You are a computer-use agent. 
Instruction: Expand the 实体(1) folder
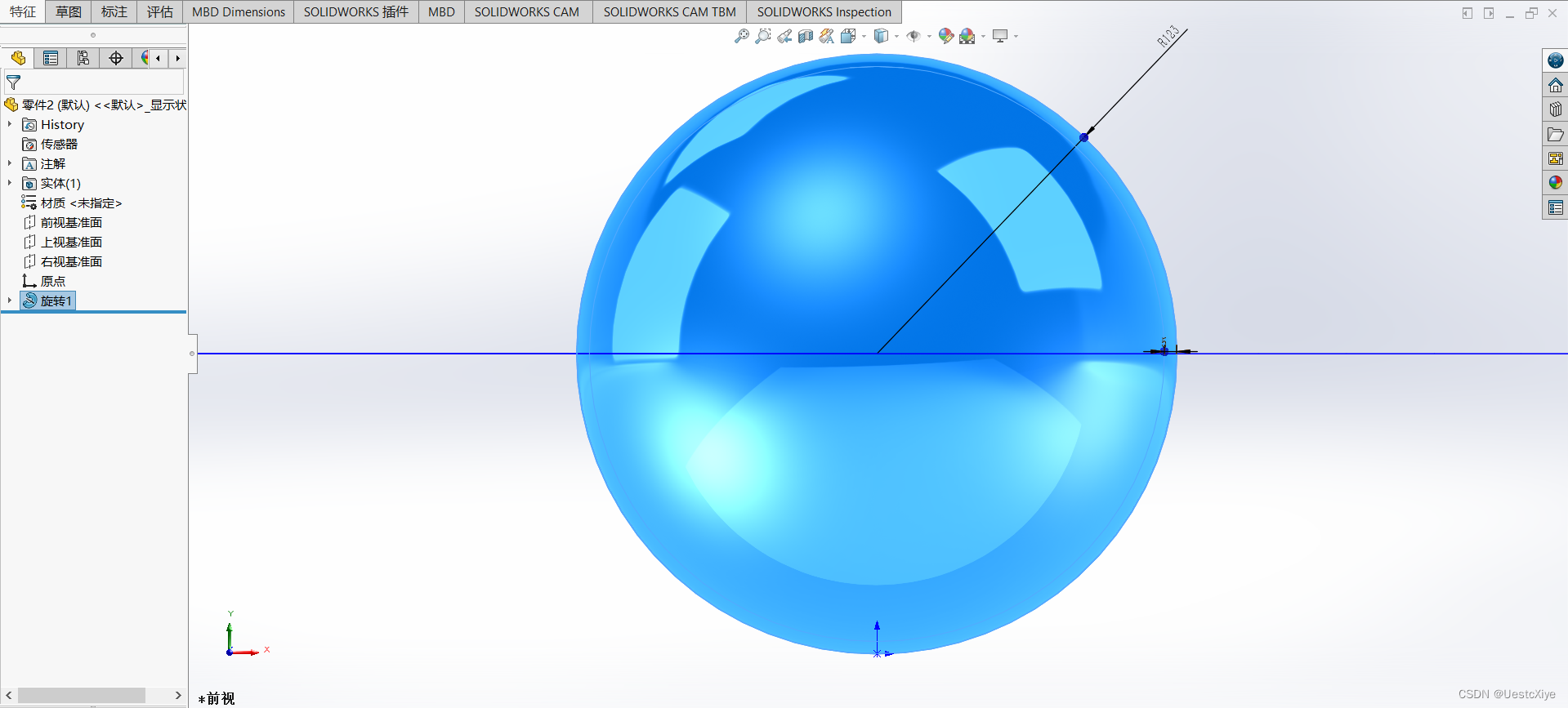pos(10,183)
